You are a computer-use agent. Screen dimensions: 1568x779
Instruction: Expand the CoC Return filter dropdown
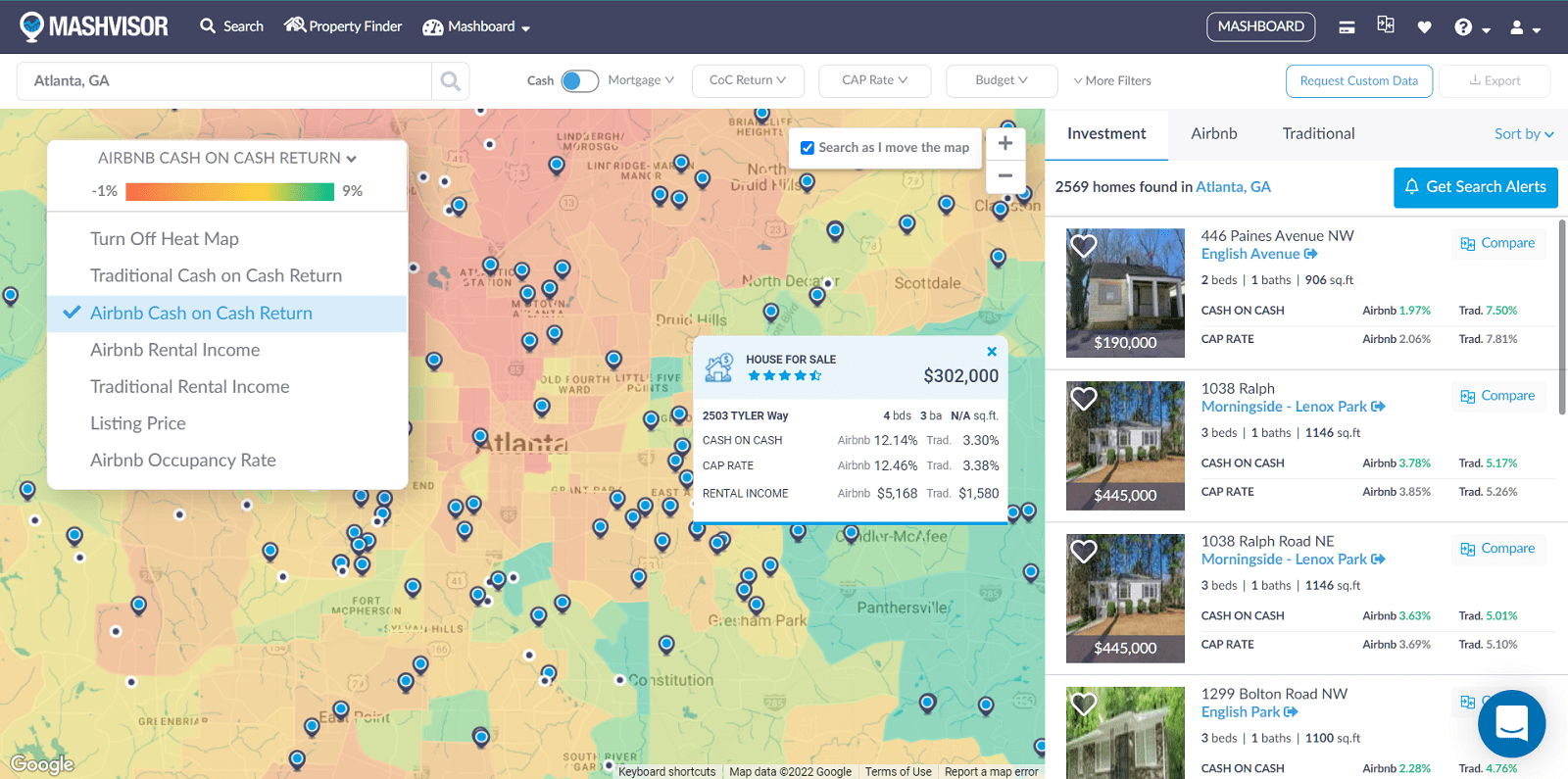pos(748,80)
